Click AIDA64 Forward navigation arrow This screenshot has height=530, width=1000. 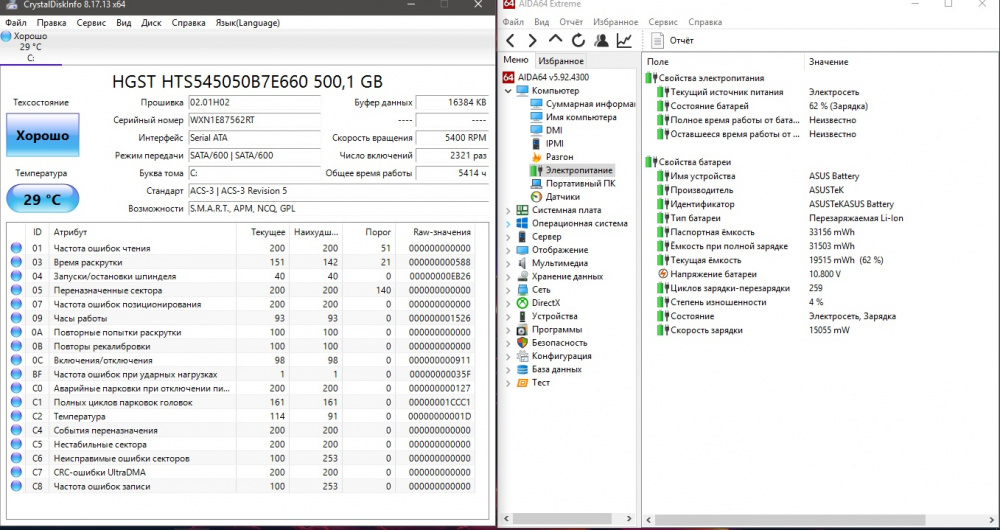click(x=532, y=41)
